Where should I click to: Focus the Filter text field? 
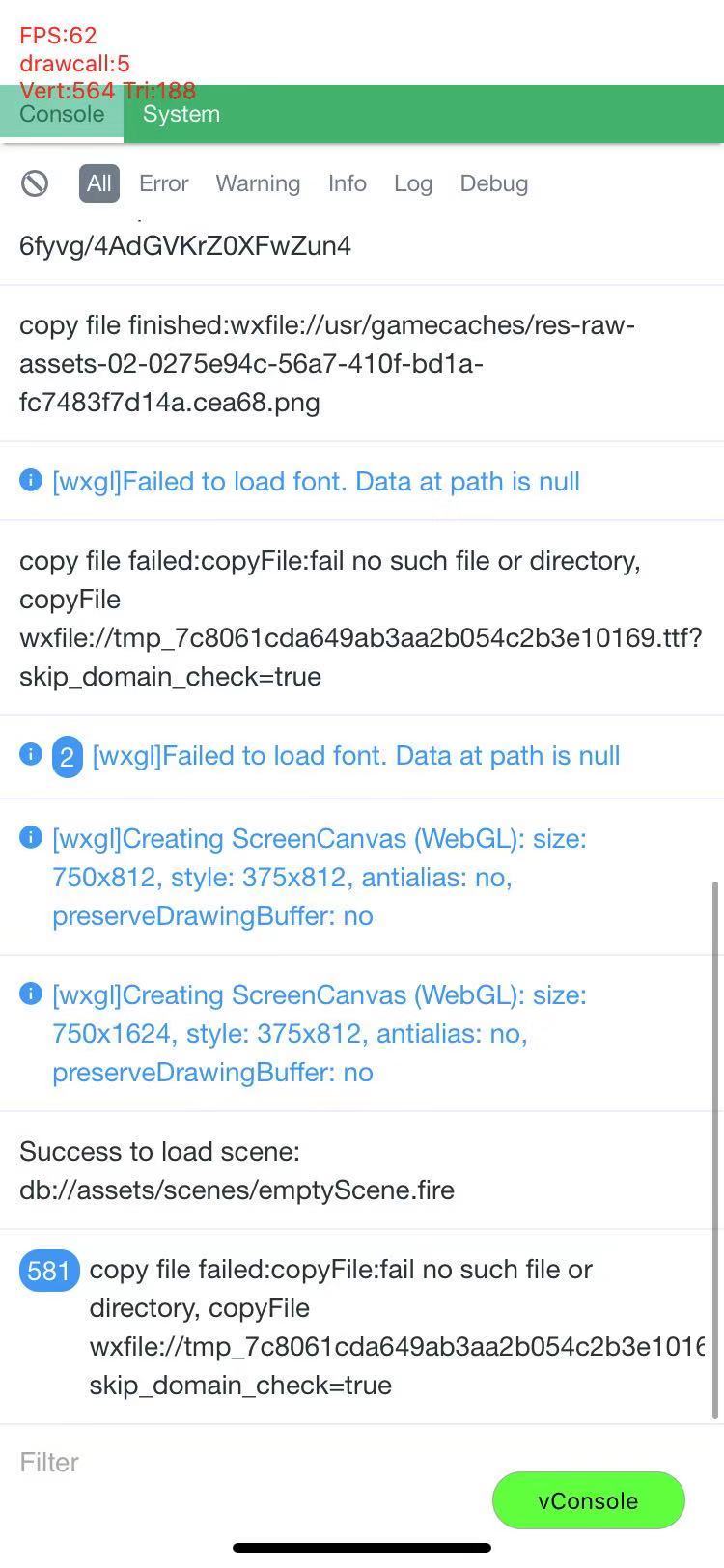pyautogui.click(x=241, y=1462)
